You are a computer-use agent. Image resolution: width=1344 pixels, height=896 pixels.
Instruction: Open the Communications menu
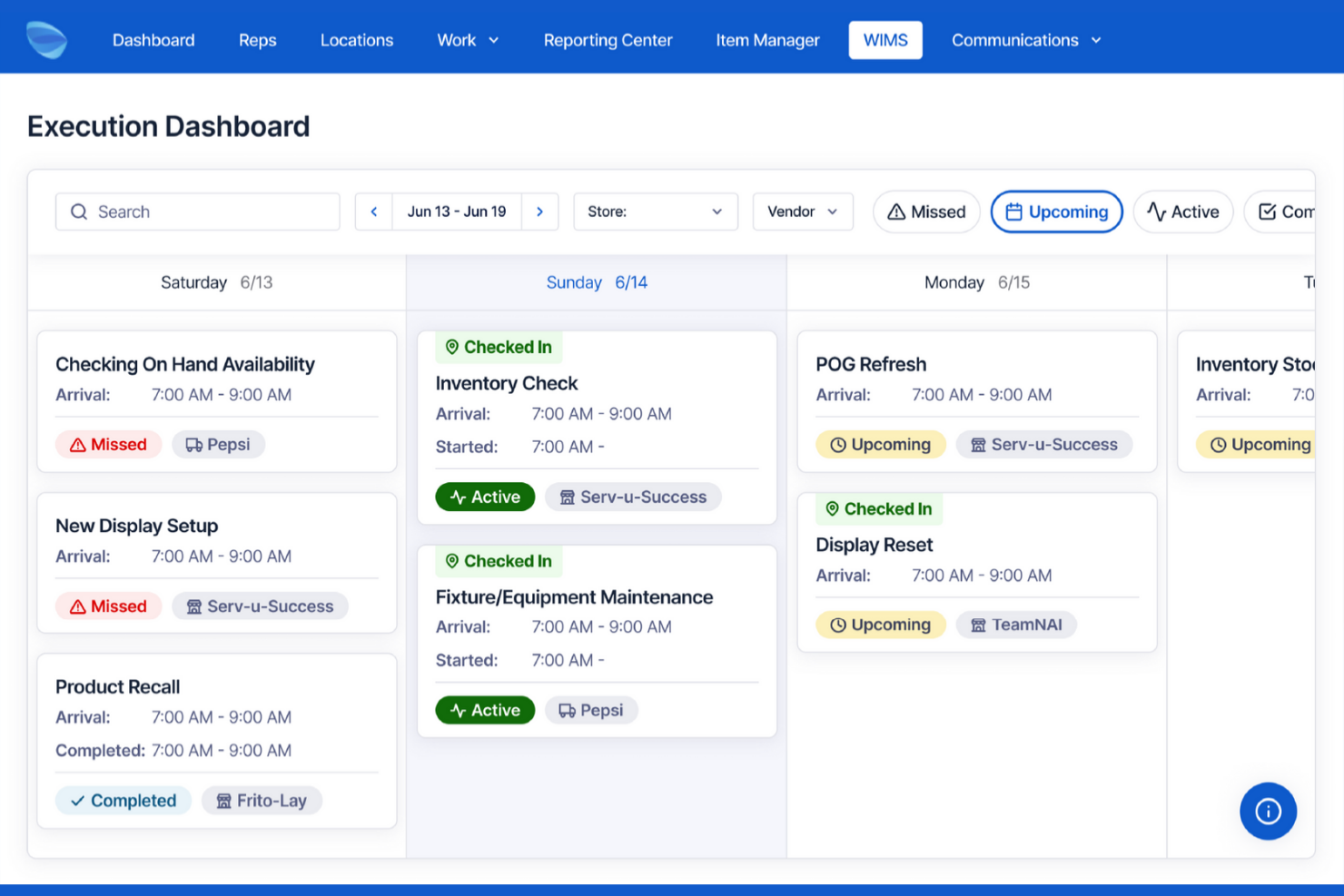pos(1025,40)
